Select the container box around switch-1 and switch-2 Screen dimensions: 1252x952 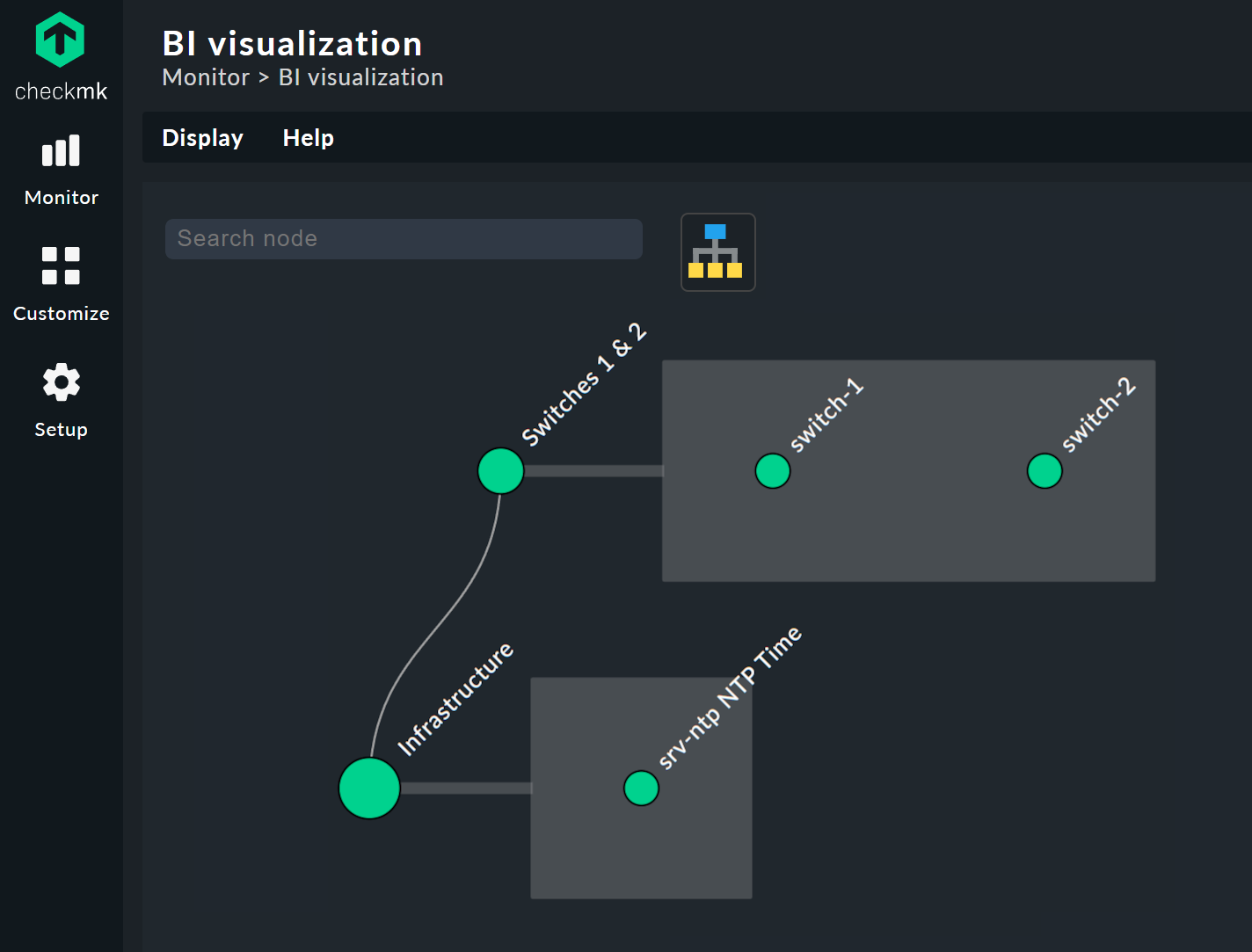pos(908,545)
